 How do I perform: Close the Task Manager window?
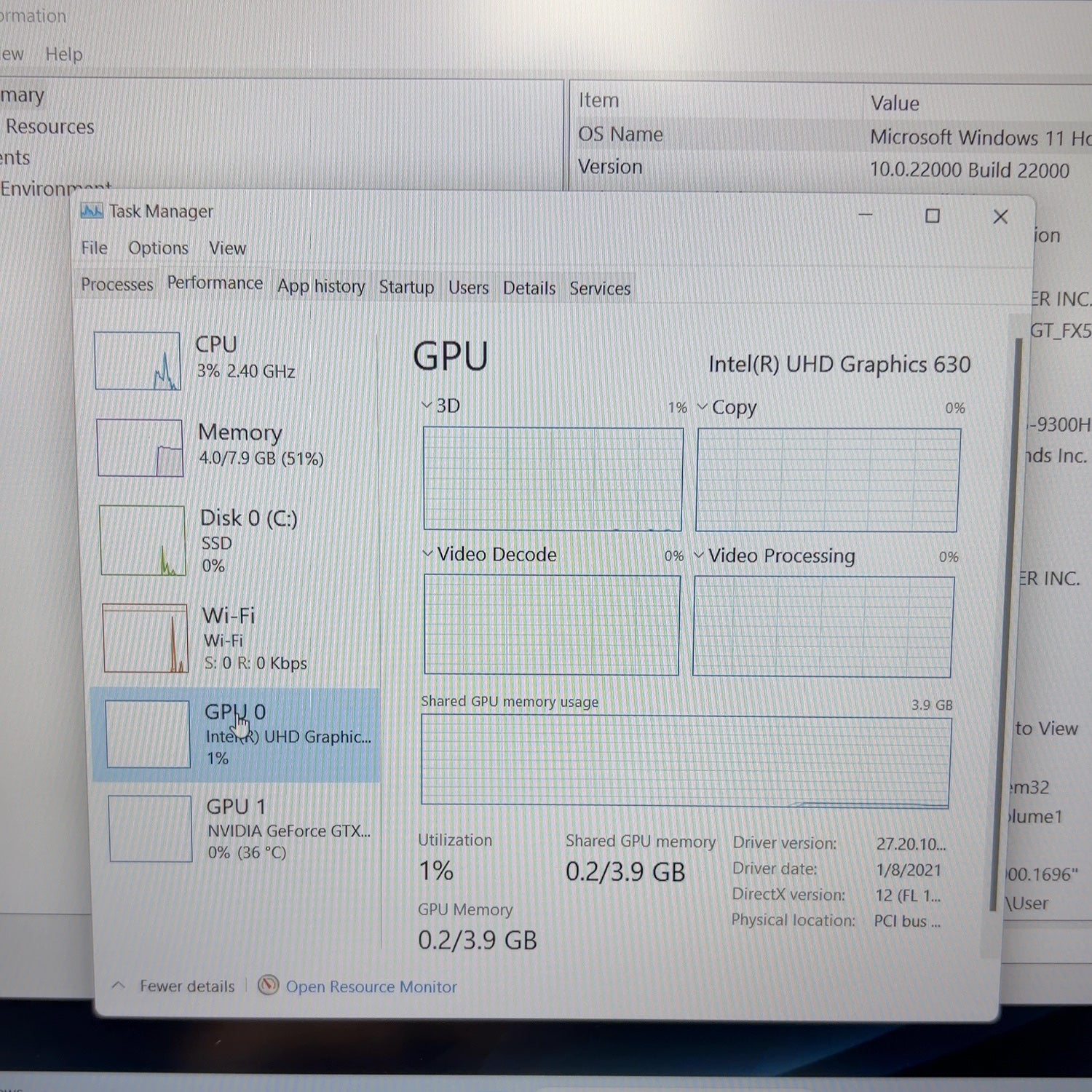coord(1000,216)
